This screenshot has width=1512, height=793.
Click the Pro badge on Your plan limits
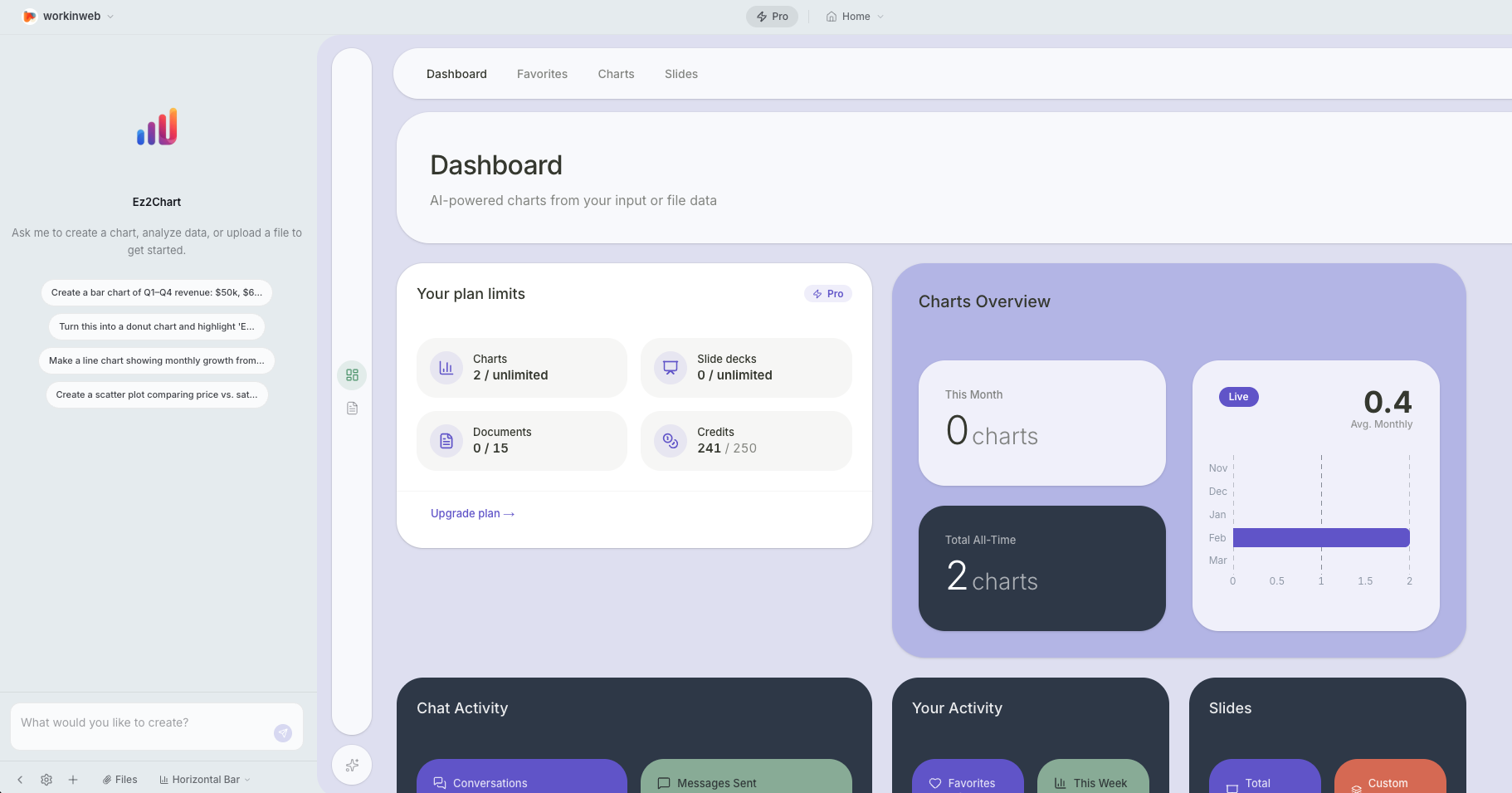point(827,293)
